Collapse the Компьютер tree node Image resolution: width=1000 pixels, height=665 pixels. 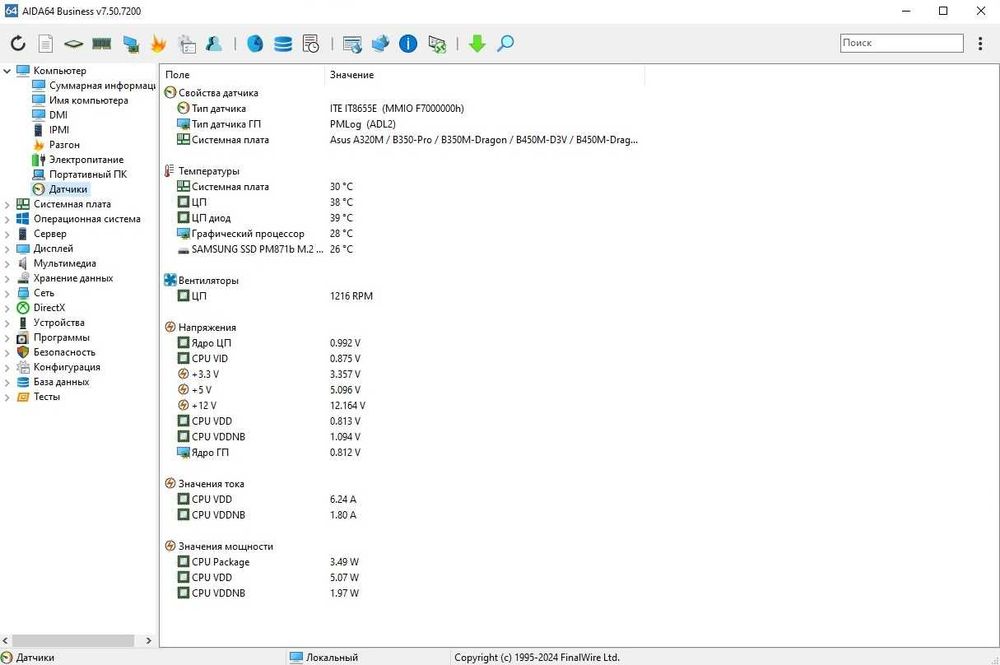coord(7,71)
